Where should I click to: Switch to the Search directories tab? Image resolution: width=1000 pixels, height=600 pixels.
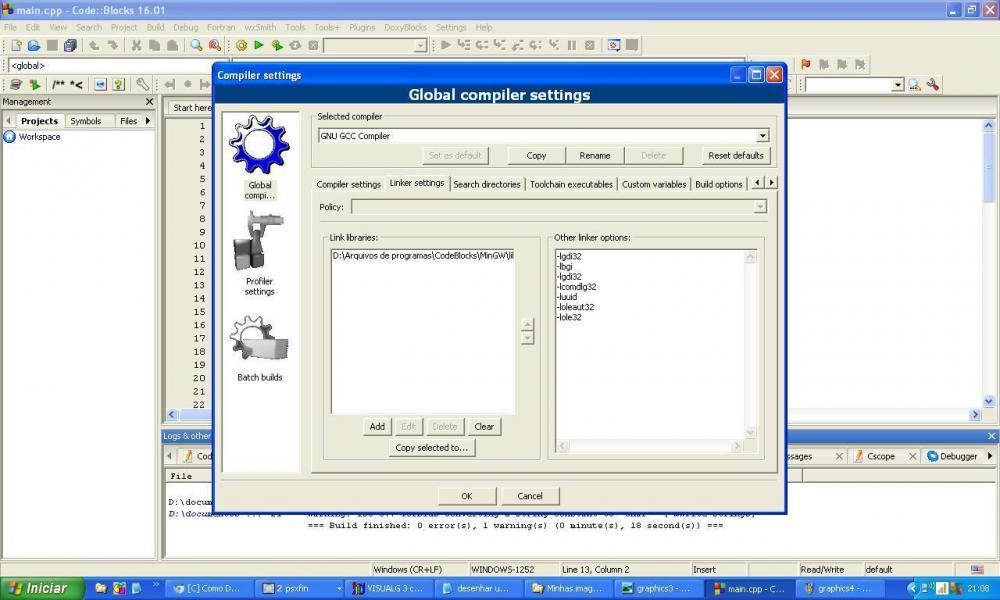click(487, 184)
